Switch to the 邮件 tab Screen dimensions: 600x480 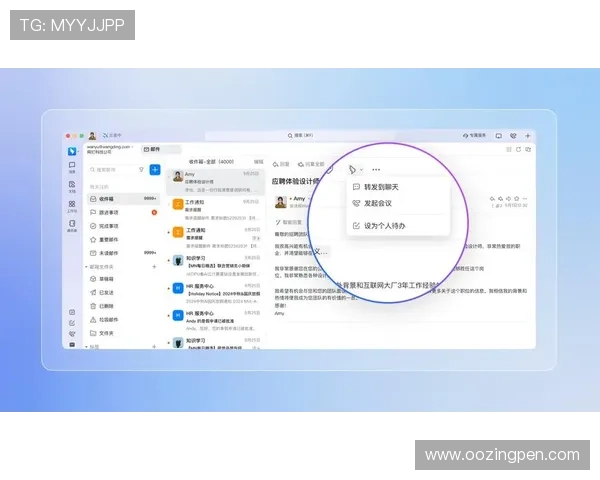[161, 149]
